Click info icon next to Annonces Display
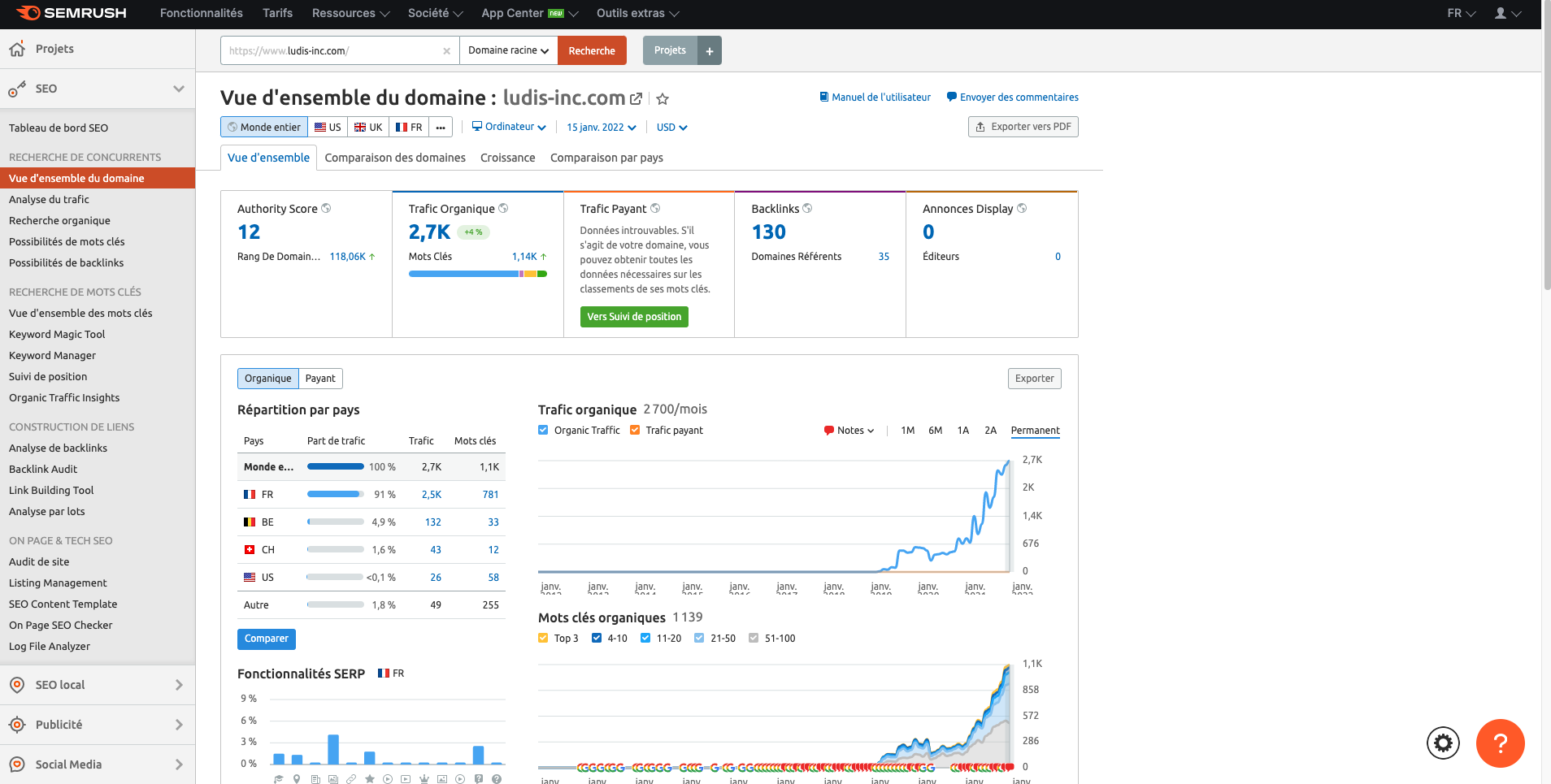This screenshot has height=784, width=1551. pos(1022,209)
